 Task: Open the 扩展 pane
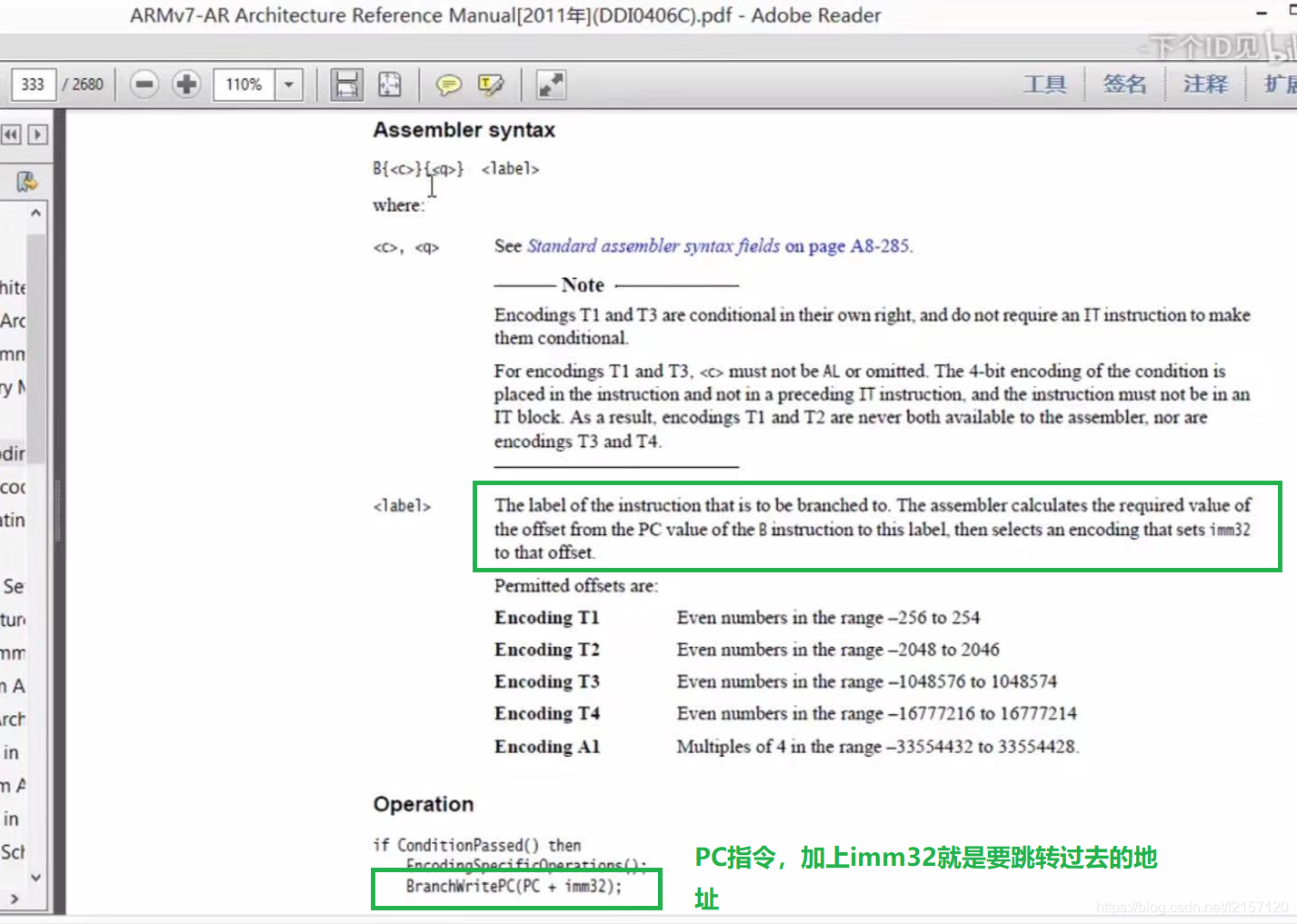pyautogui.click(x=1278, y=84)
